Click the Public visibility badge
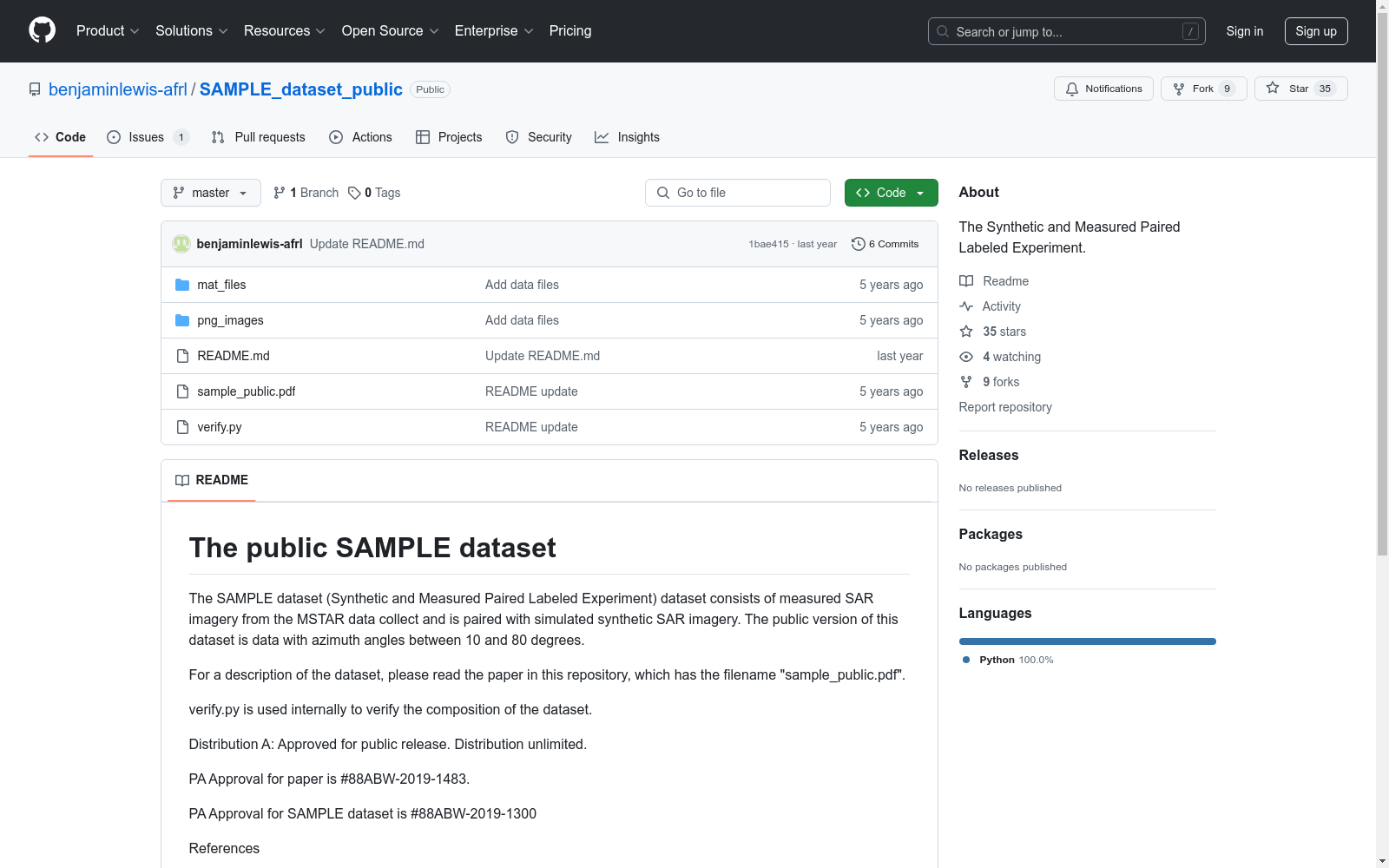The width and height of the screenshot is (1389, 868). click(x=430, y=89)
